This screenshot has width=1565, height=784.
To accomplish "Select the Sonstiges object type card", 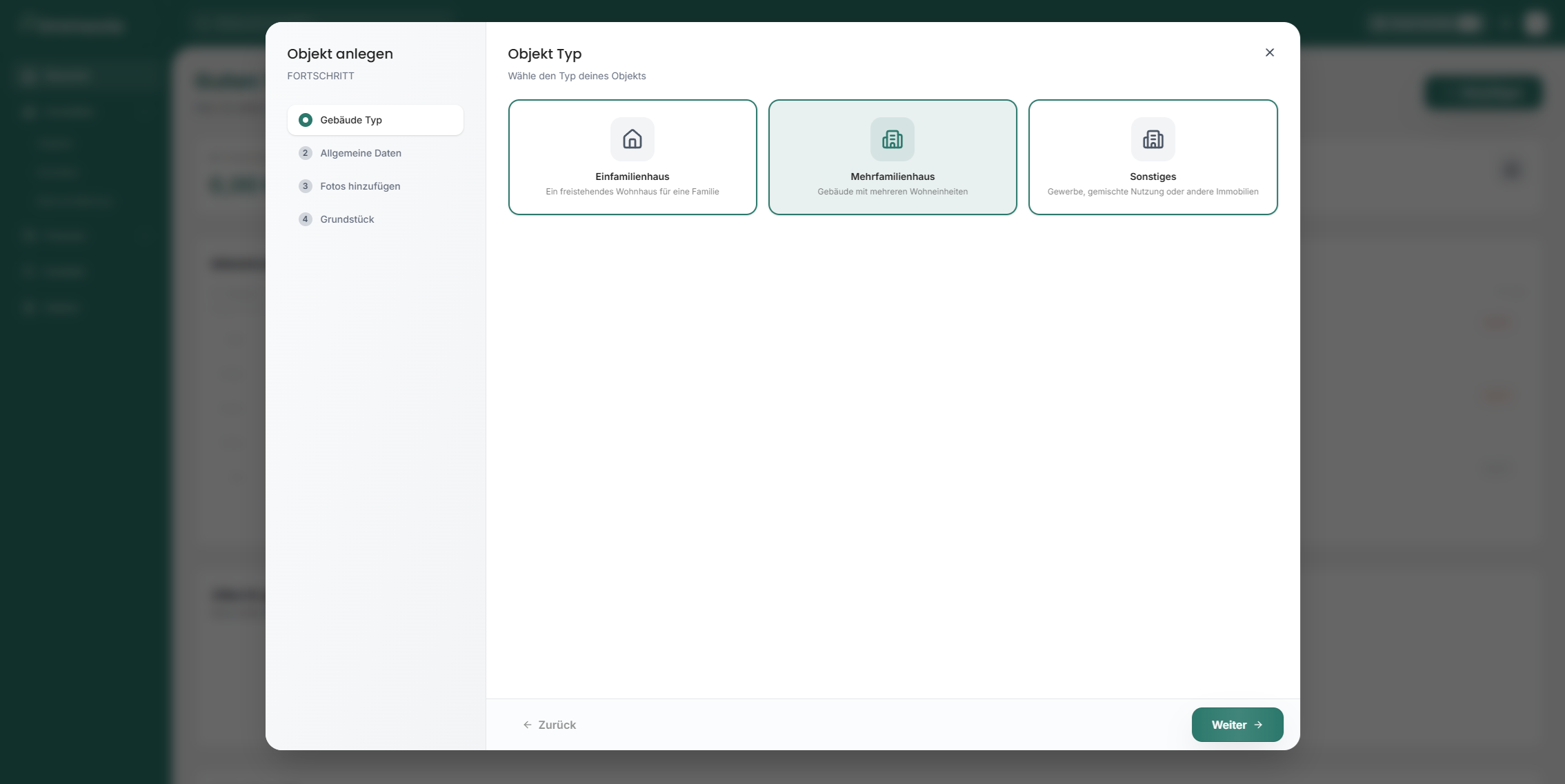I will (1153, 157).
